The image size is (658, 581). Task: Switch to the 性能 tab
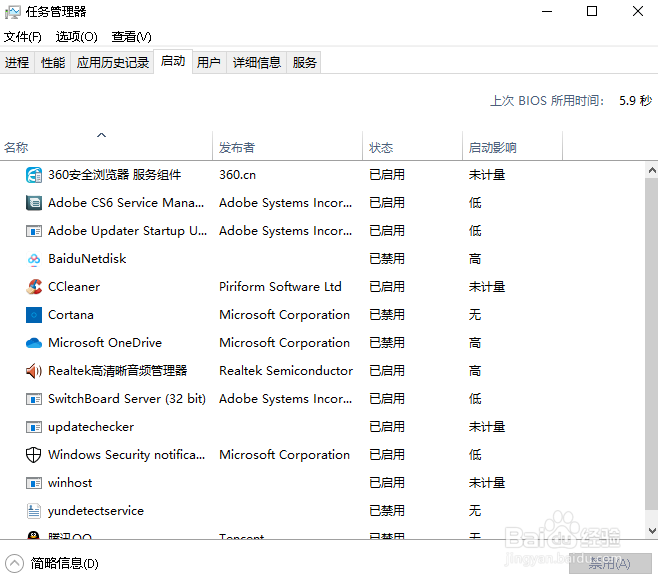[x=53, y=63]
